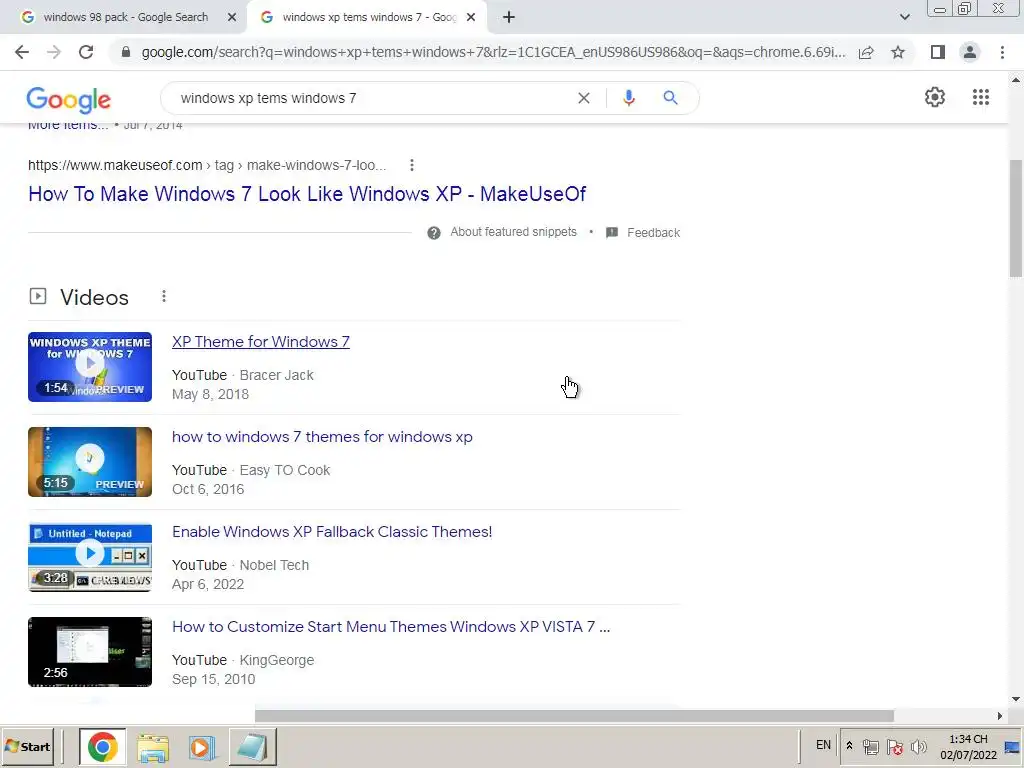Reload the page with the refresh icon
This screenshot has height=768, width=1024.
[86, 52]
